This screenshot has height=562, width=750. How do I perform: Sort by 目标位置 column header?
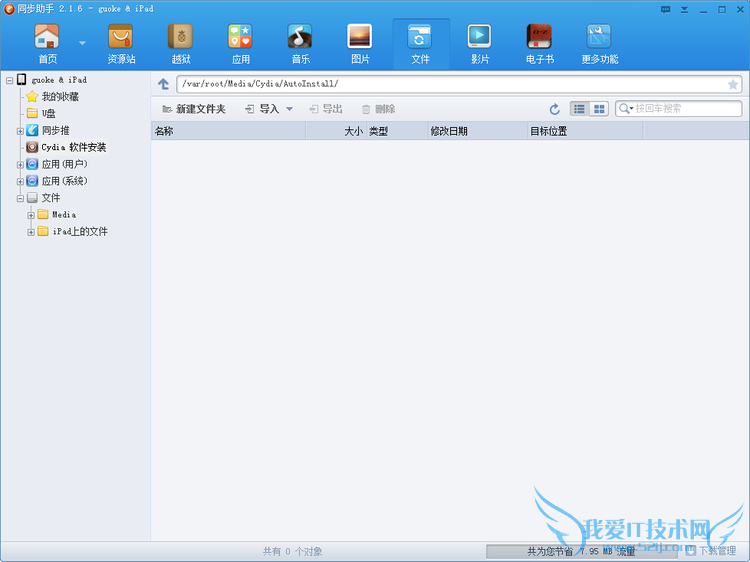coord(585,131)
